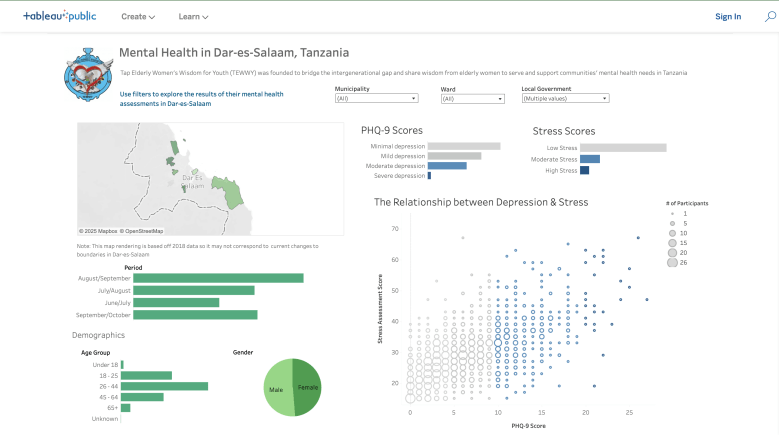Open the Create menu
Viewport: 779px width, 435px height.
138,17
